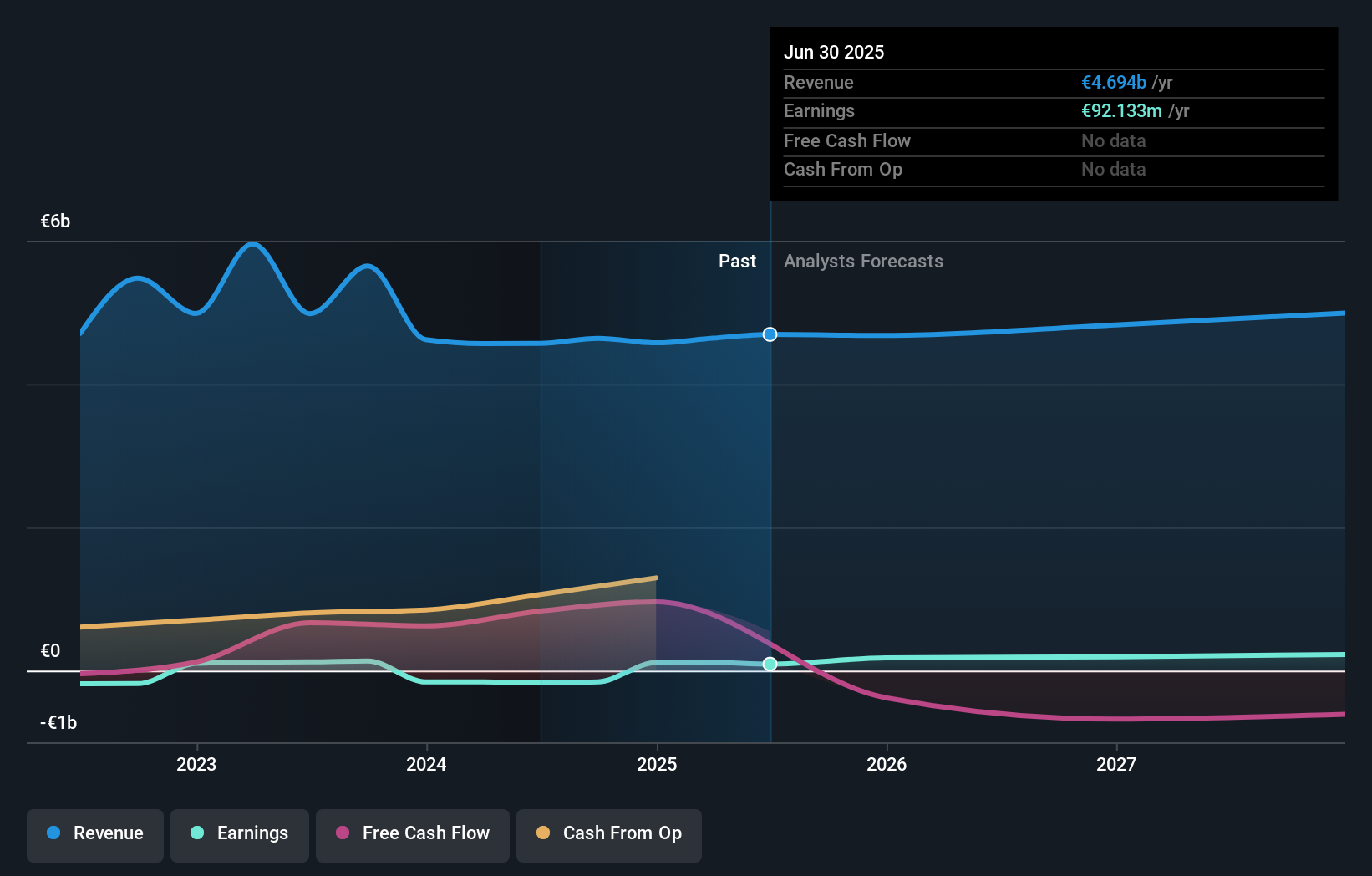Select the 2024 x-axis label
This screenshot has height=876, width=1372.
coord(426,764)
